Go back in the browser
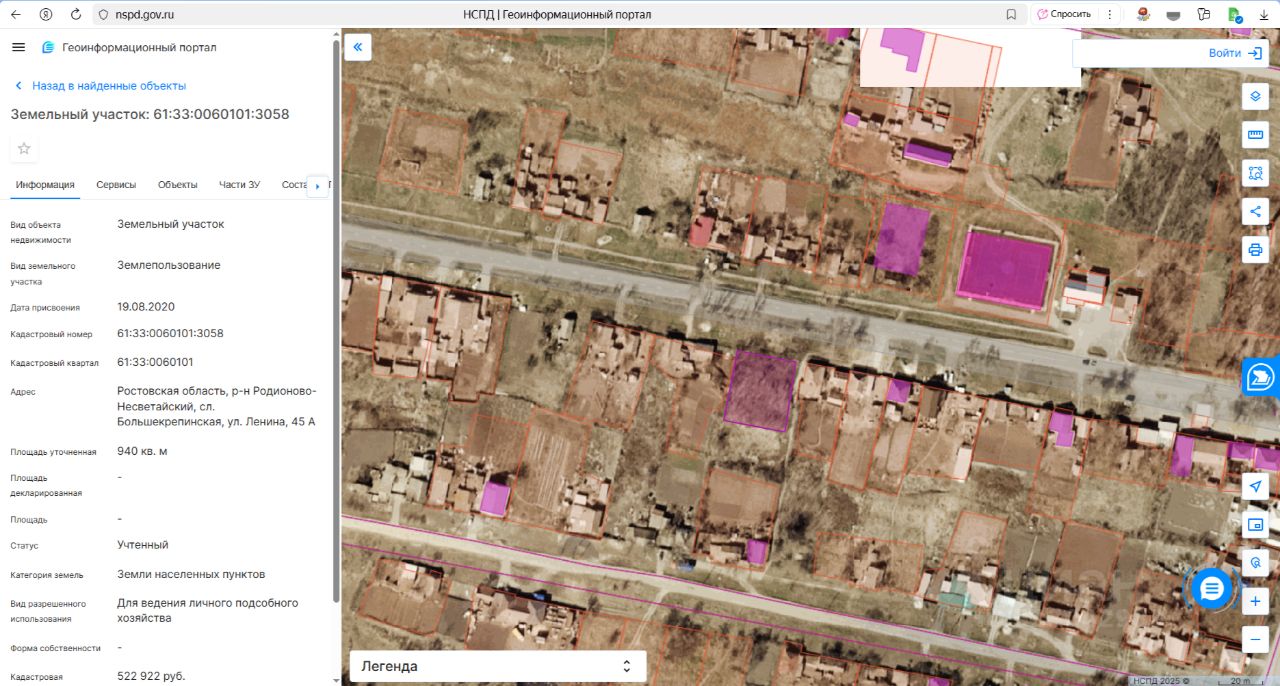 click(x=17, y=14)
